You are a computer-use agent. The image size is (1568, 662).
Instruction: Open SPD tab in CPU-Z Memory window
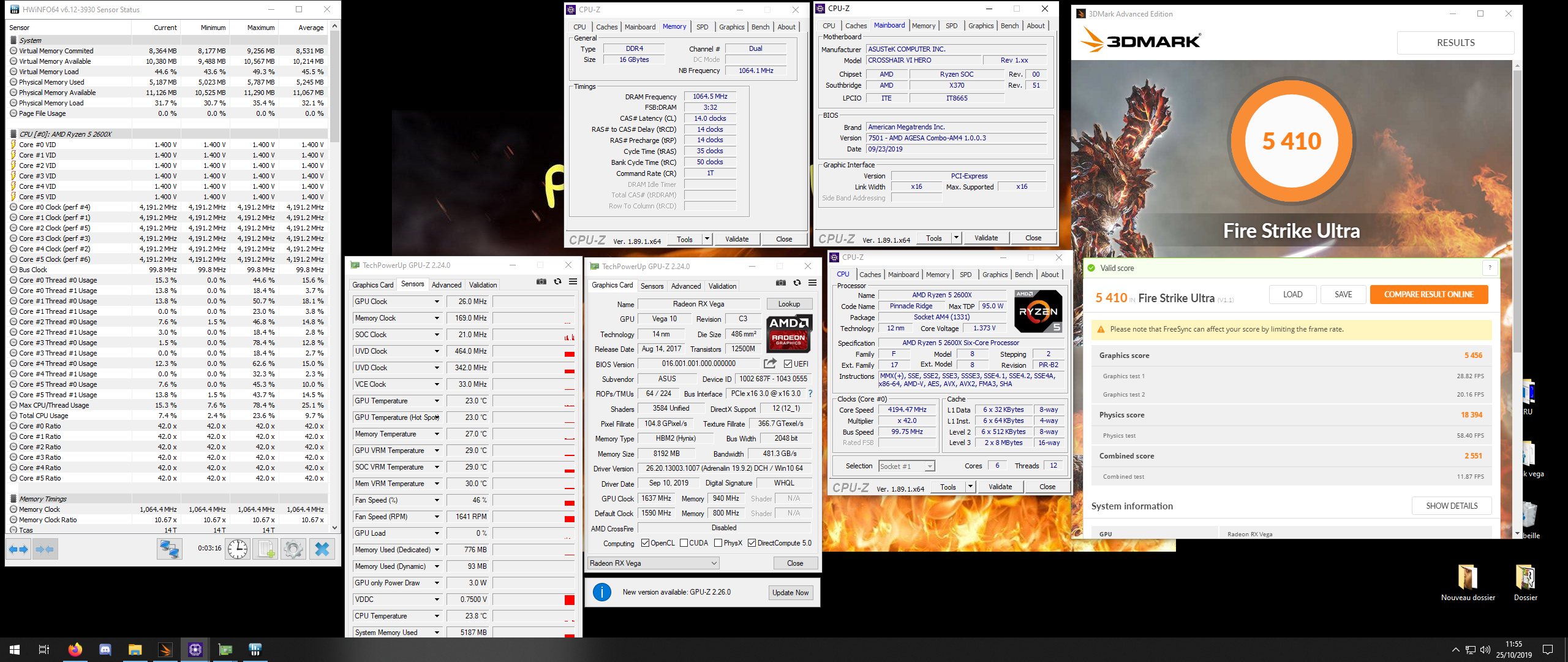[x=703, y=27]
